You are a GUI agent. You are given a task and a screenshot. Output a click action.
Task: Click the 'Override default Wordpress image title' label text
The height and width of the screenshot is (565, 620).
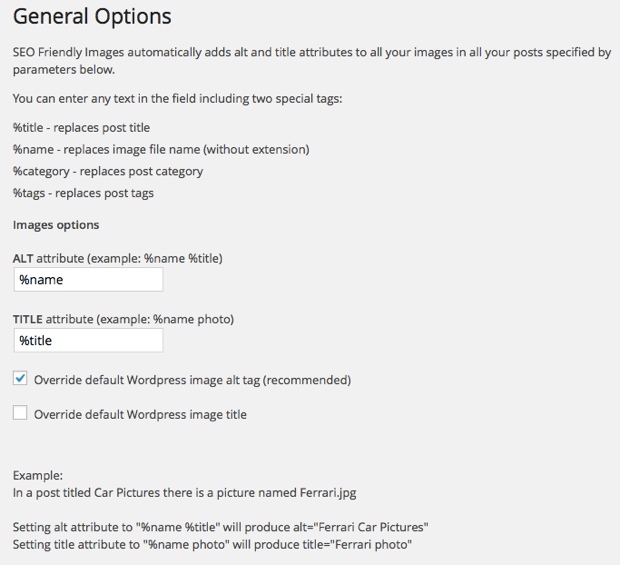coord(140,414)
